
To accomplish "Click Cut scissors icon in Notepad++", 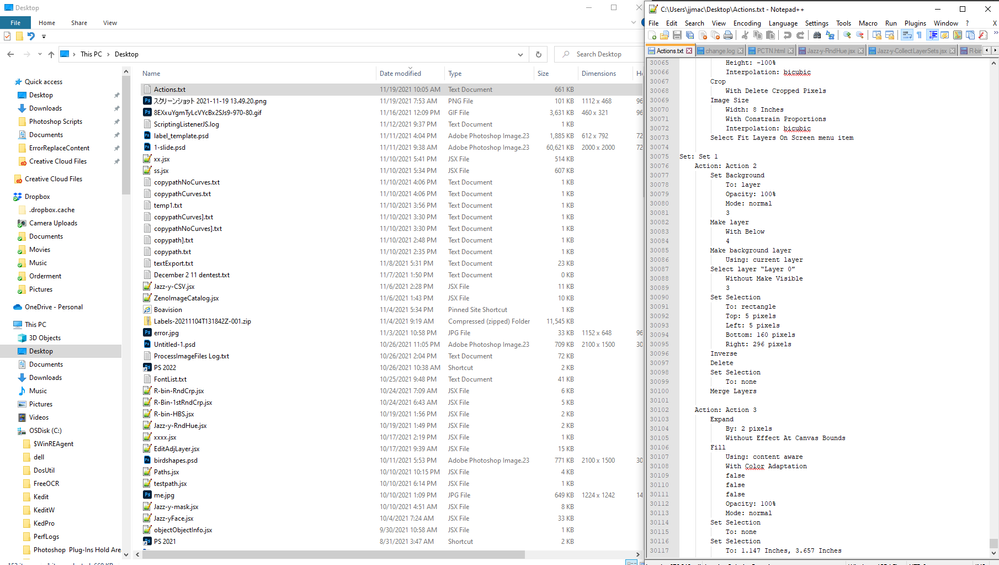I will point(745,35).
